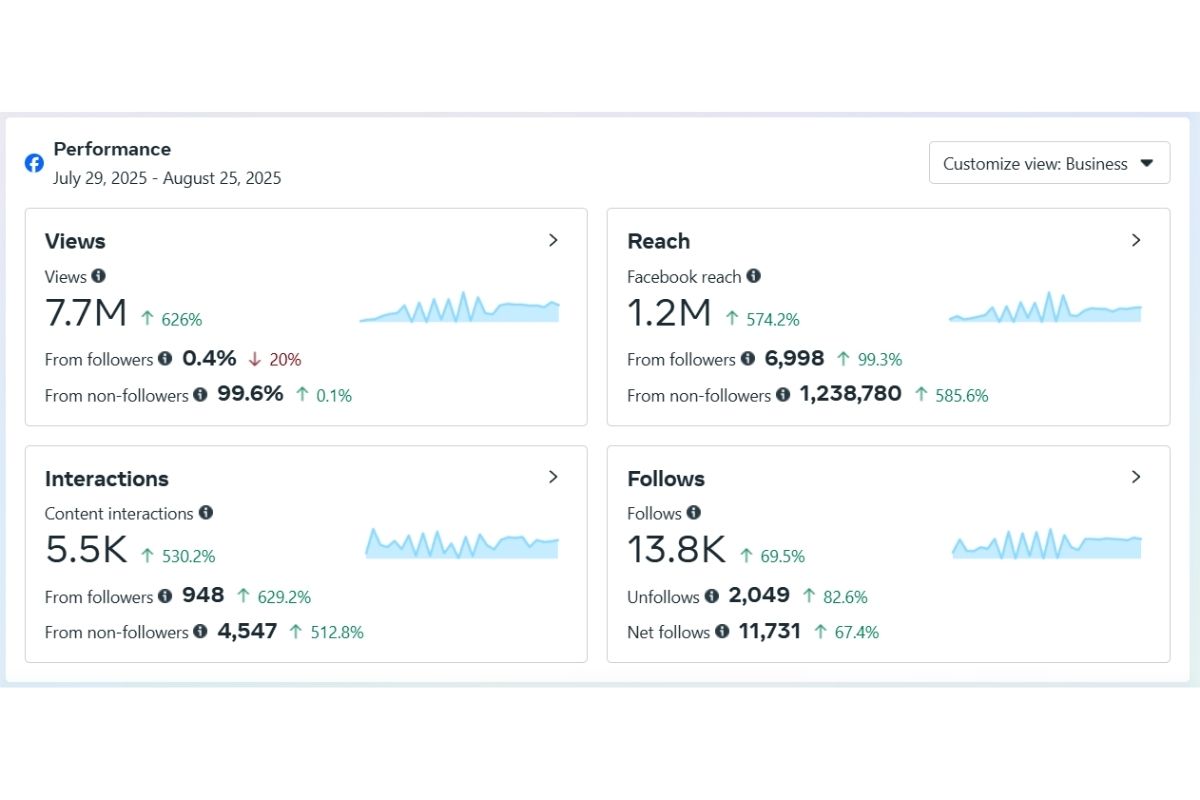
Task: Expand the Follows card with chevron arrow
Action: 1135,477
